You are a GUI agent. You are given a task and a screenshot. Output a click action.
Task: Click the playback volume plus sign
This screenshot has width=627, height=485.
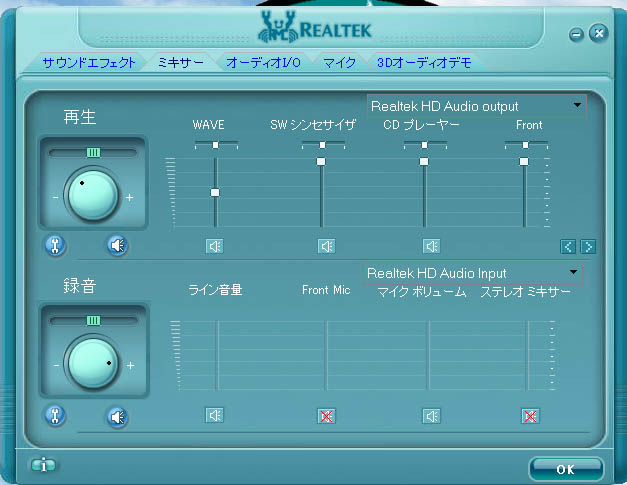click(x=129, y=198)
